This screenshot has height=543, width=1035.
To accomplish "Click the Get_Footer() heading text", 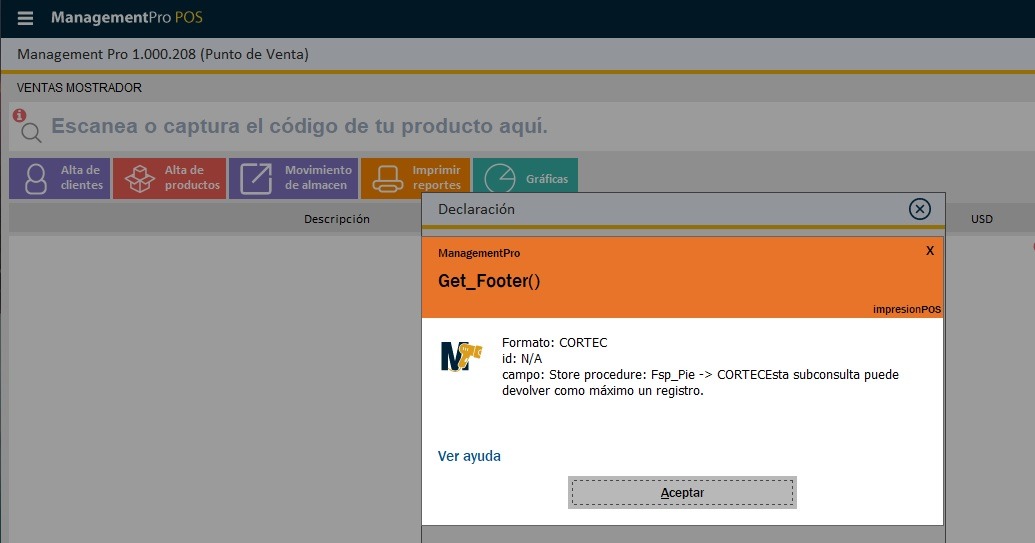I will (x=489, y=281).
